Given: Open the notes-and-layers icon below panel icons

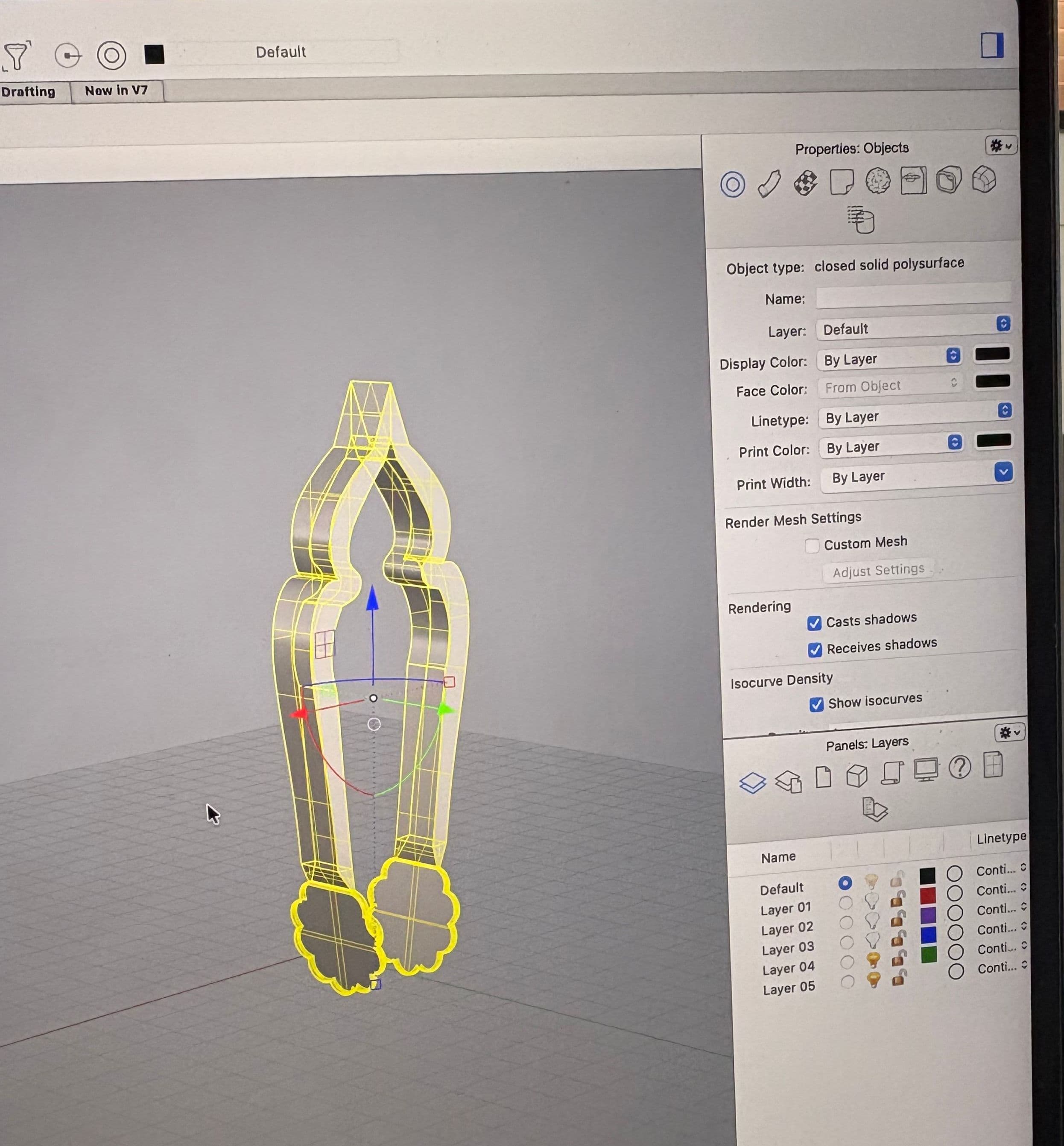Looking at the screenshot, I should tap(875, 809).
